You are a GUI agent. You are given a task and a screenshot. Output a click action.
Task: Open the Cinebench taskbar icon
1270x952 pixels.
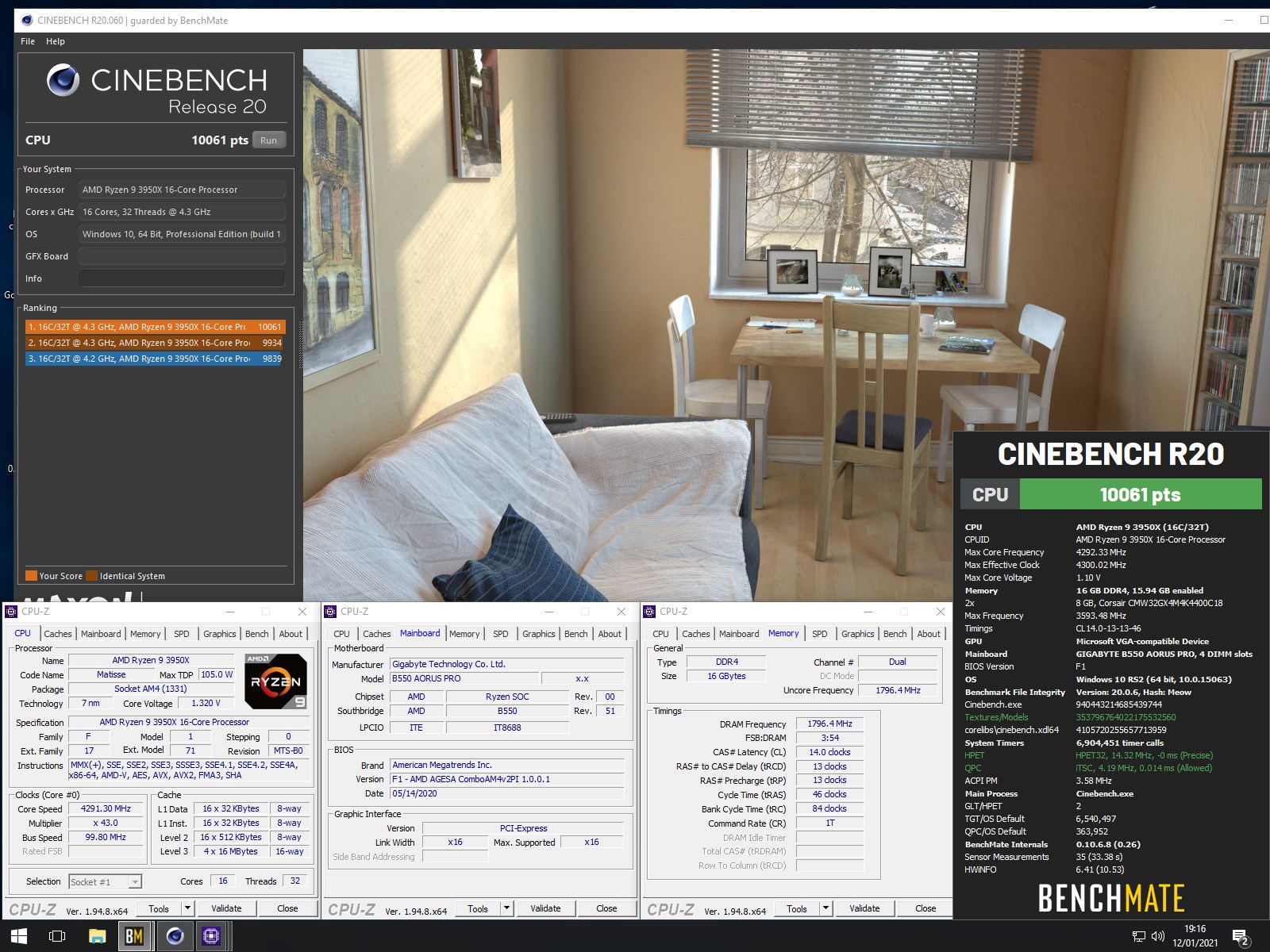click(x=174, y=936)
